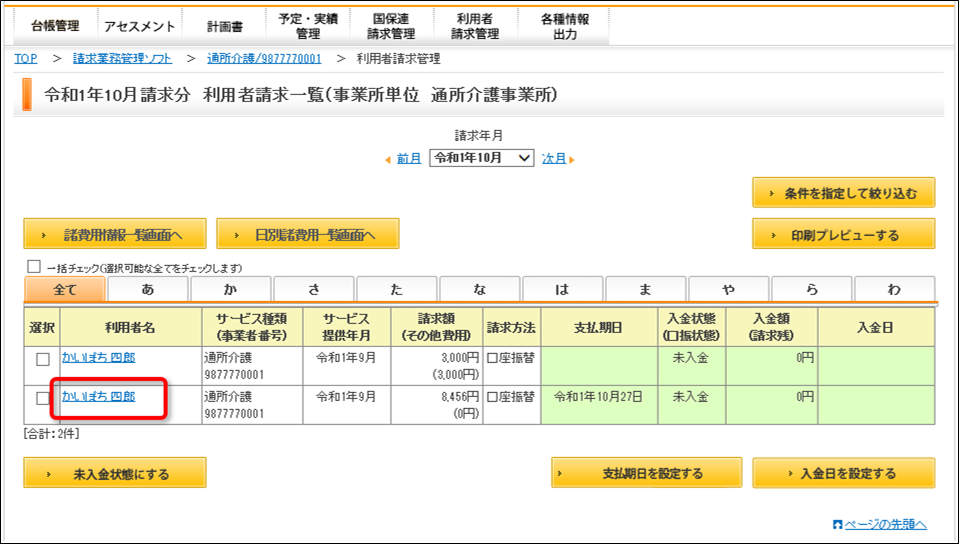Click the arrow icon beside ページの先頭へ
The width and height of the screenshot is (959, 544).
[838, 525]
